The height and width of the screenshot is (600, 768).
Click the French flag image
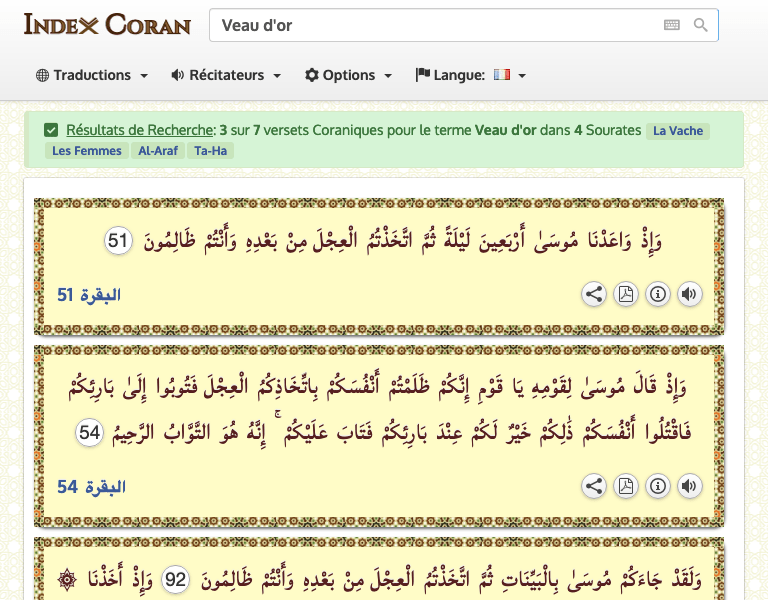click(x=502, y=74)
